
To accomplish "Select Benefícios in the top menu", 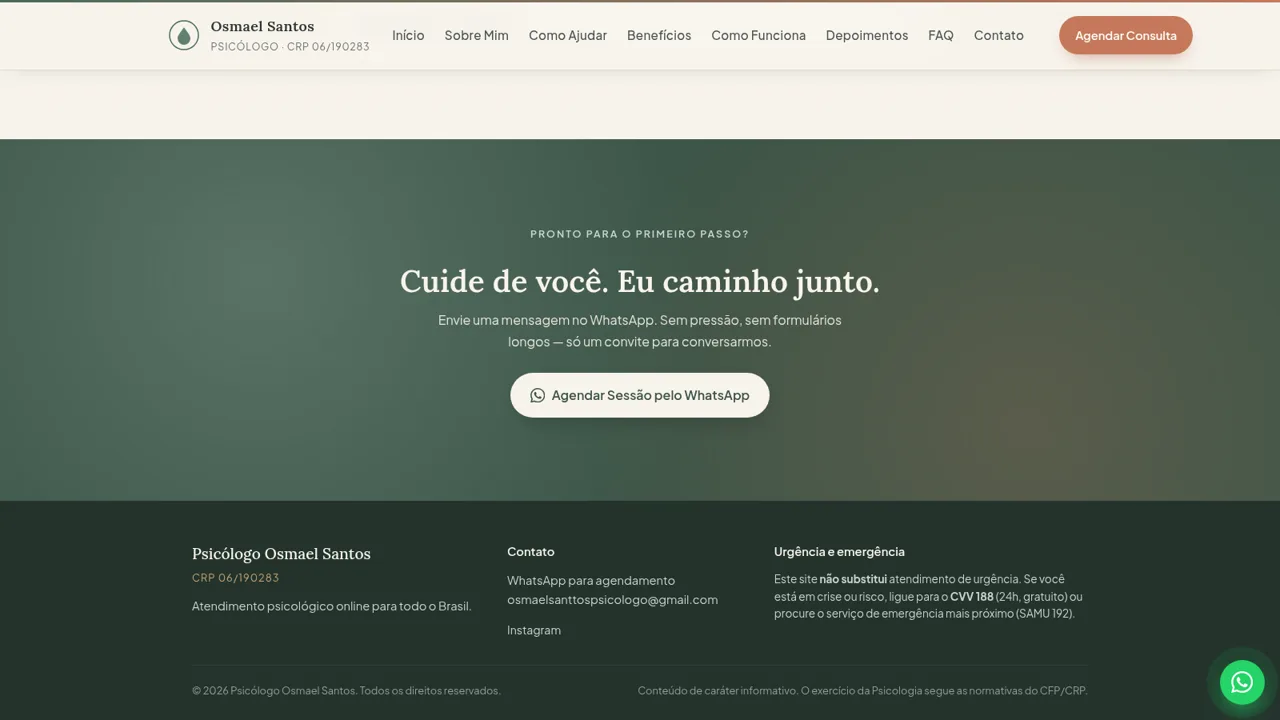I will [659, 35].
